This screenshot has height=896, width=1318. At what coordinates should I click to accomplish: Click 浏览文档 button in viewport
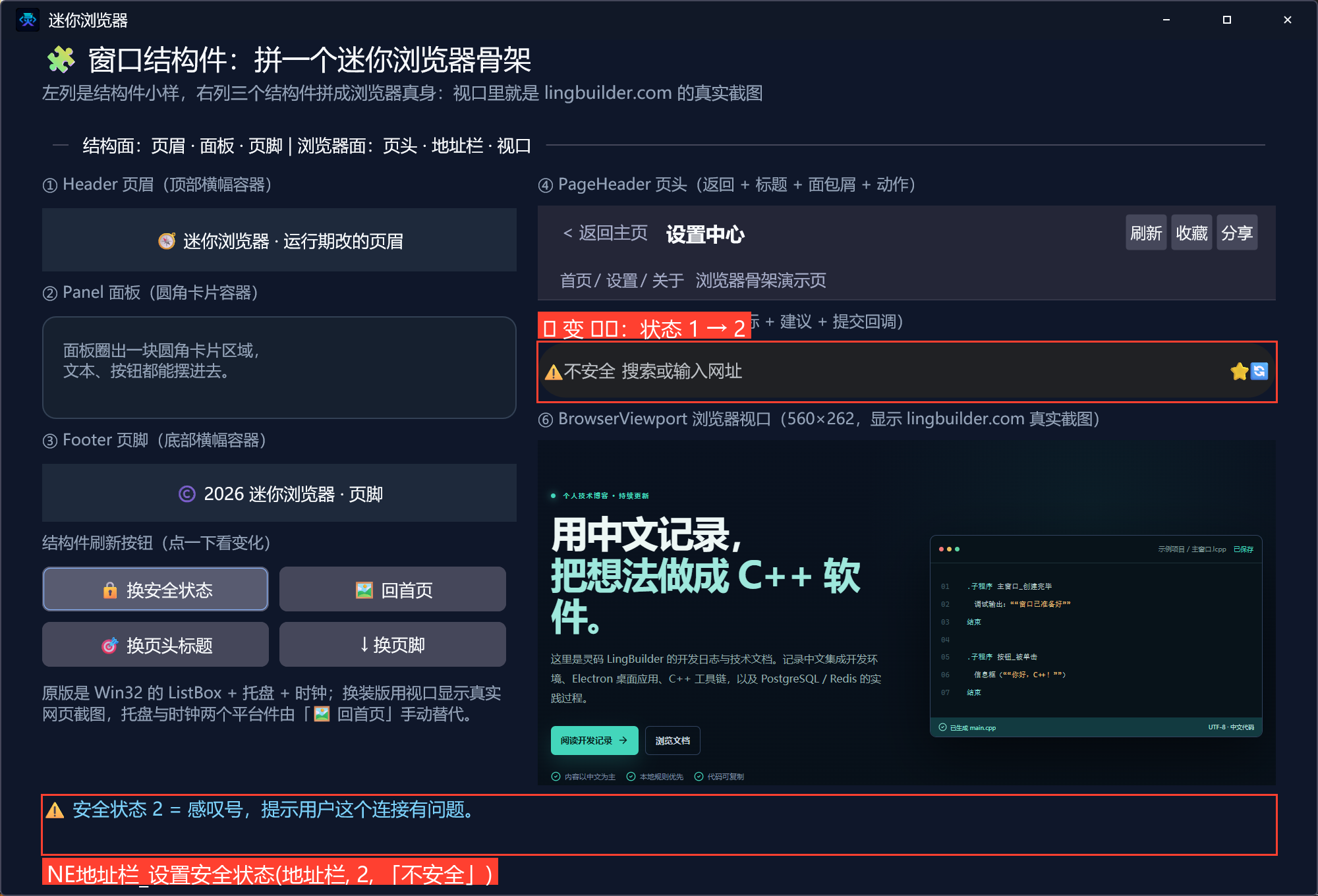[673, 741]
